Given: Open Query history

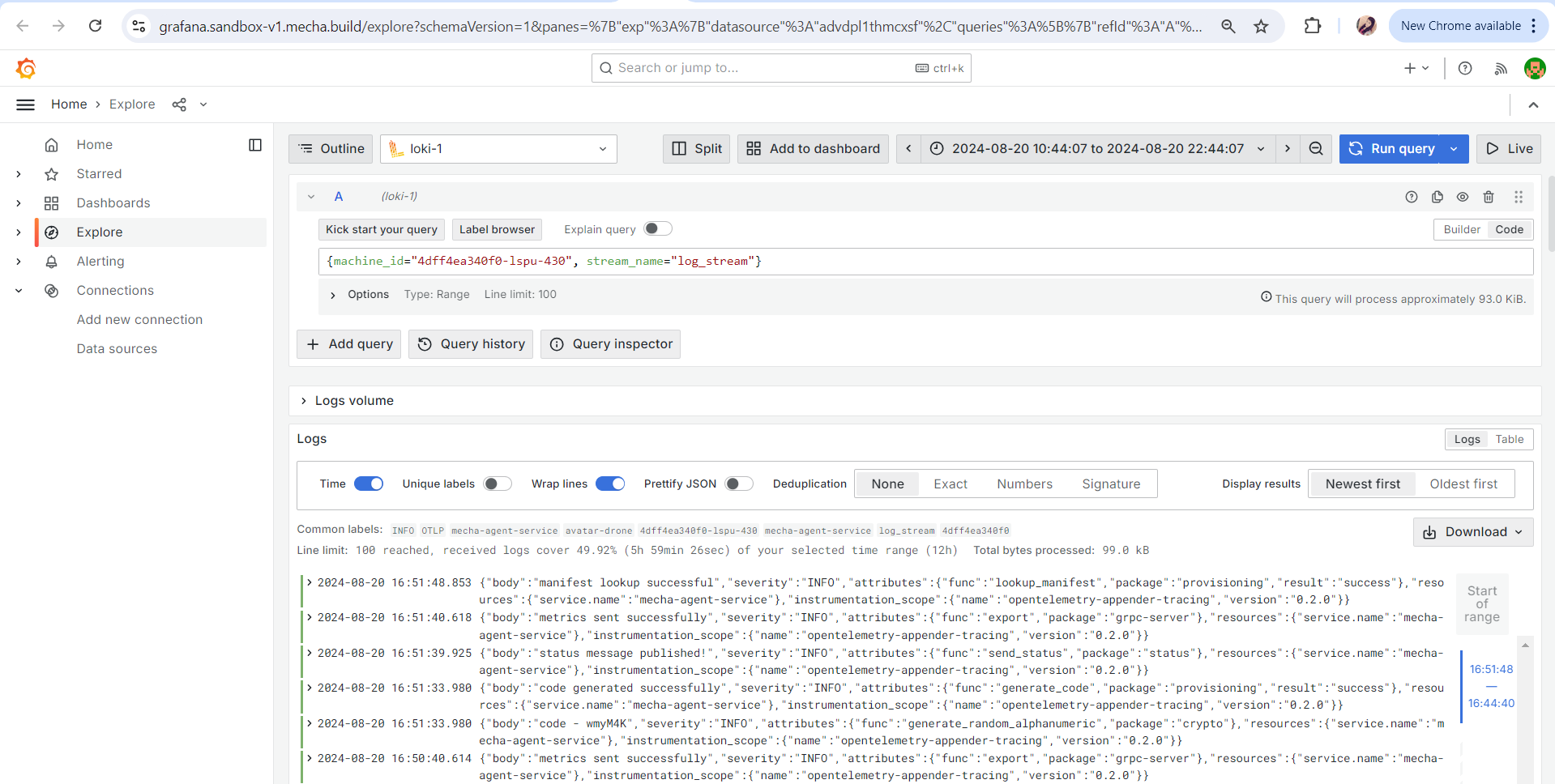Looking at the screenshot, I should click(x=471, y=344).
